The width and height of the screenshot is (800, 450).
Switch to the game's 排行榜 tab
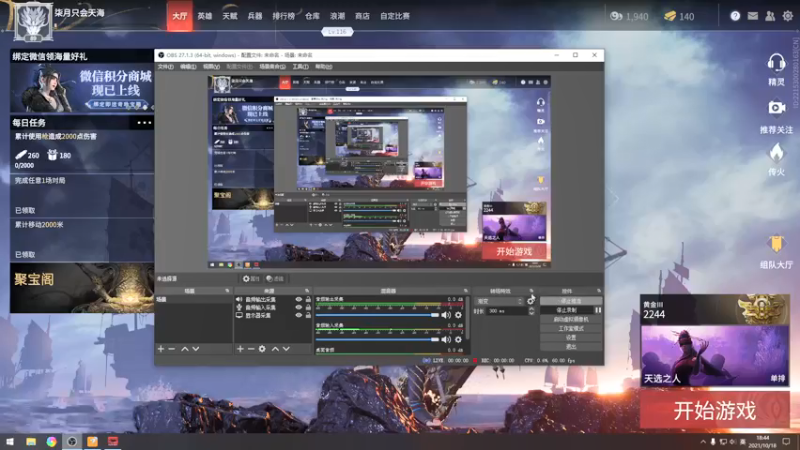tap(284, 16)
